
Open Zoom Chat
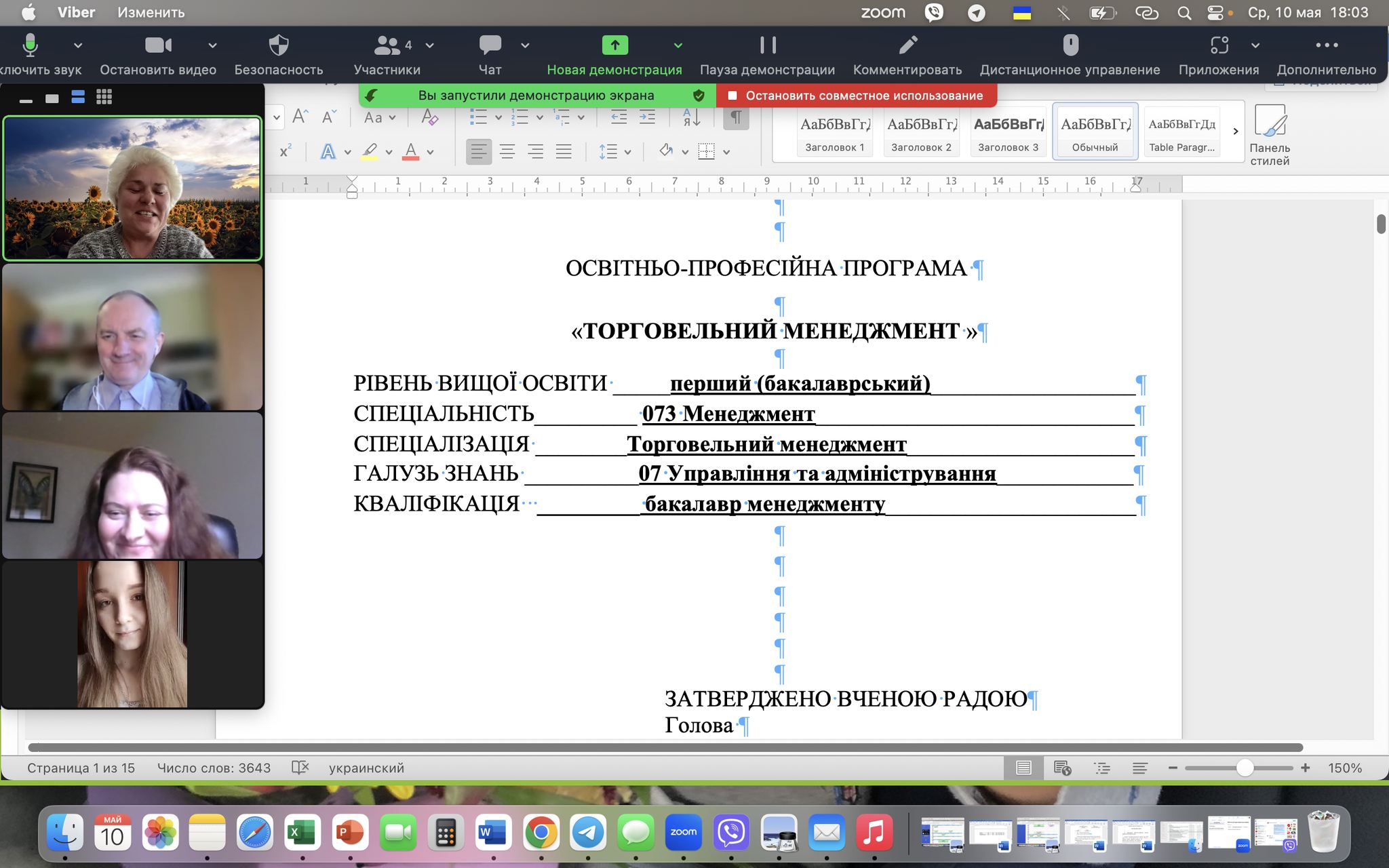click(490, 54)
